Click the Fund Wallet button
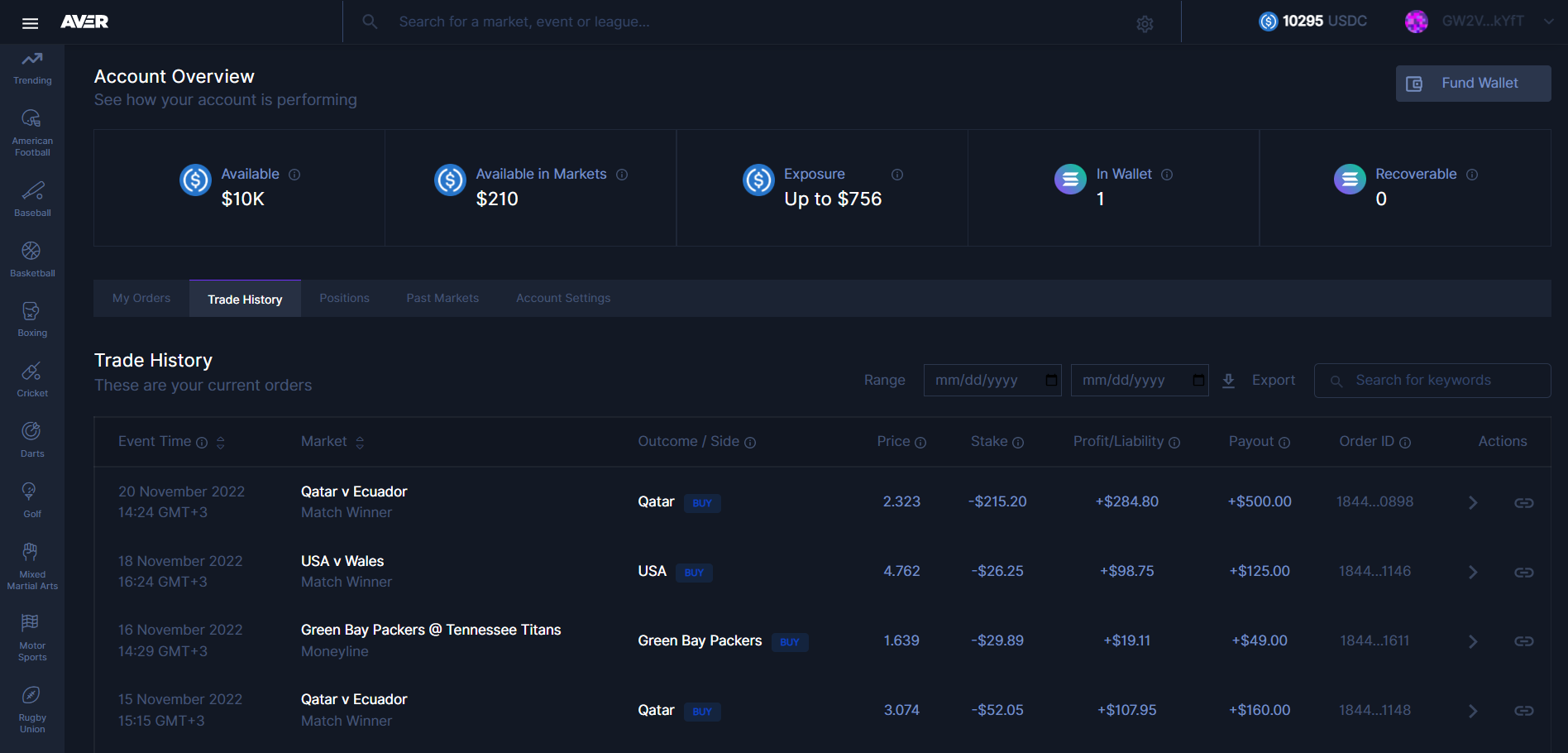 [1473, 84]
